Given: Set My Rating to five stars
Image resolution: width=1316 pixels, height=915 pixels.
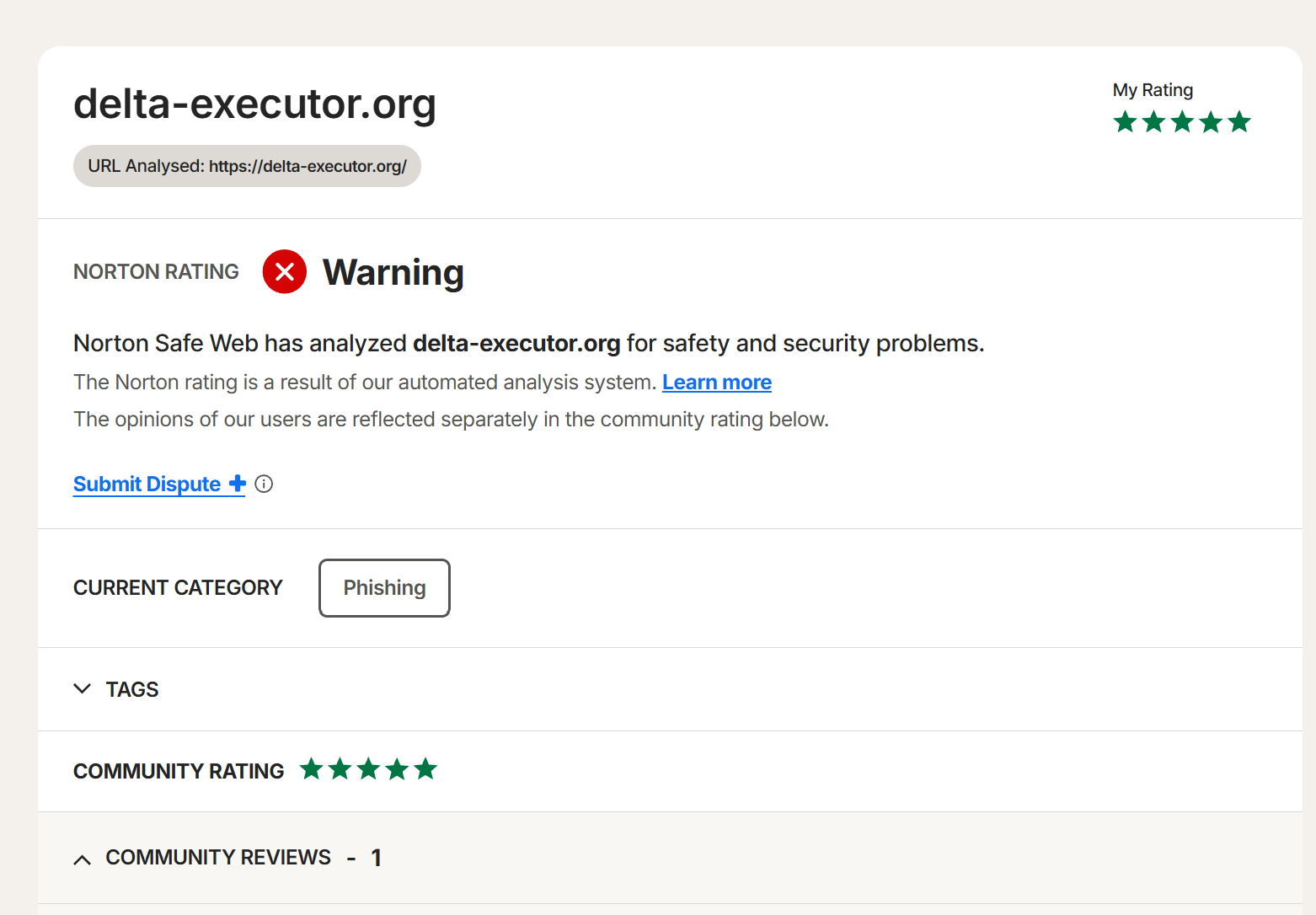Looking at the screenshot, I should (x=1239, y=122).
